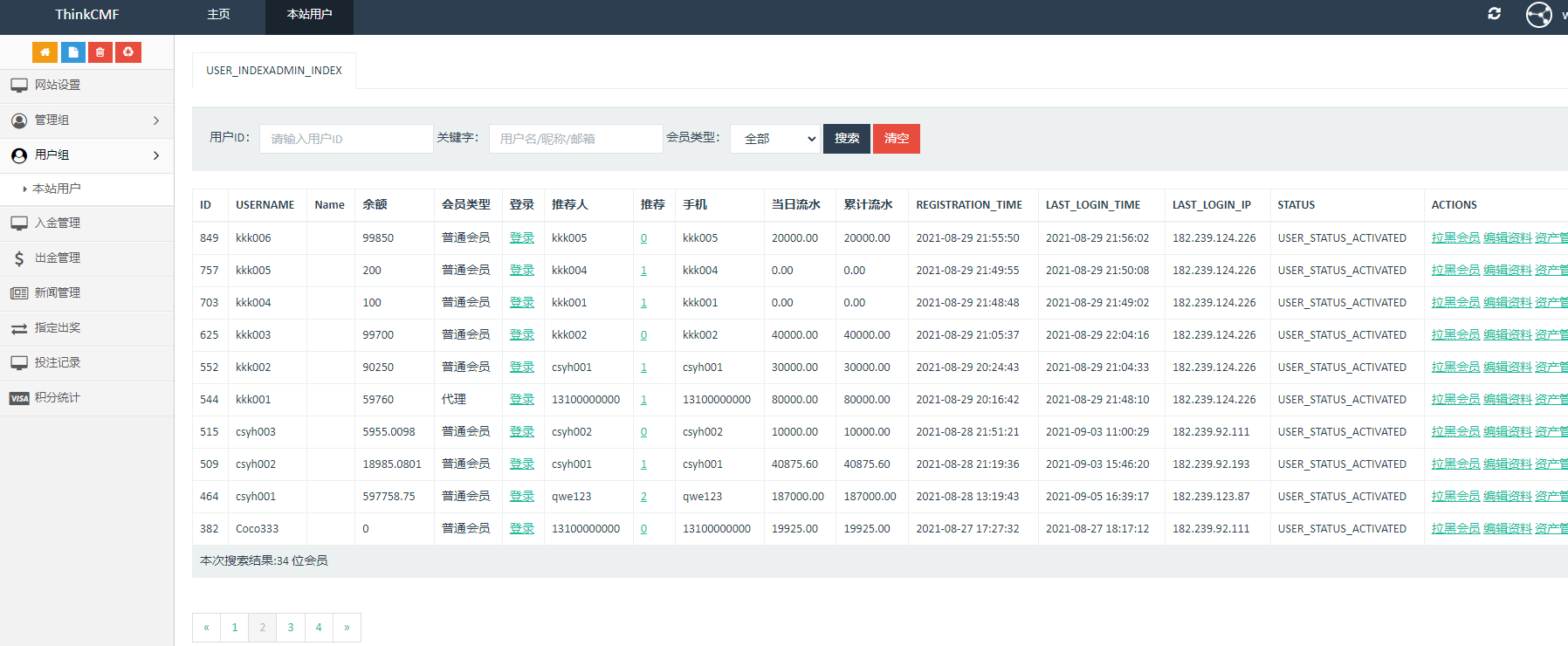Image resolution: width=1568 pixels, height=646 pixels.
Task: Click the red trash shortcut icon
Action: click(x=100, y=52)
